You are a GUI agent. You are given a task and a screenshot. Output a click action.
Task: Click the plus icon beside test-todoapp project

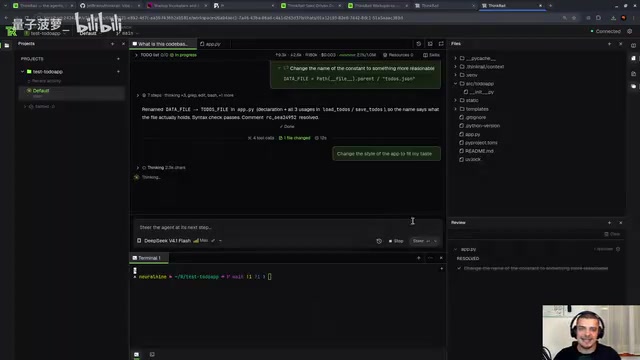pos(118,71)
